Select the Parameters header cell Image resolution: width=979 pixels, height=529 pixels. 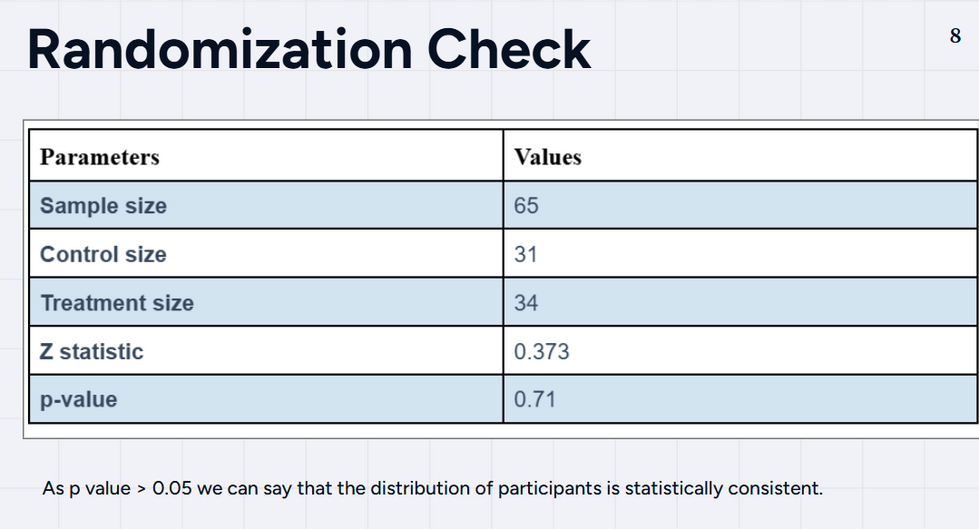coord(266,156)
